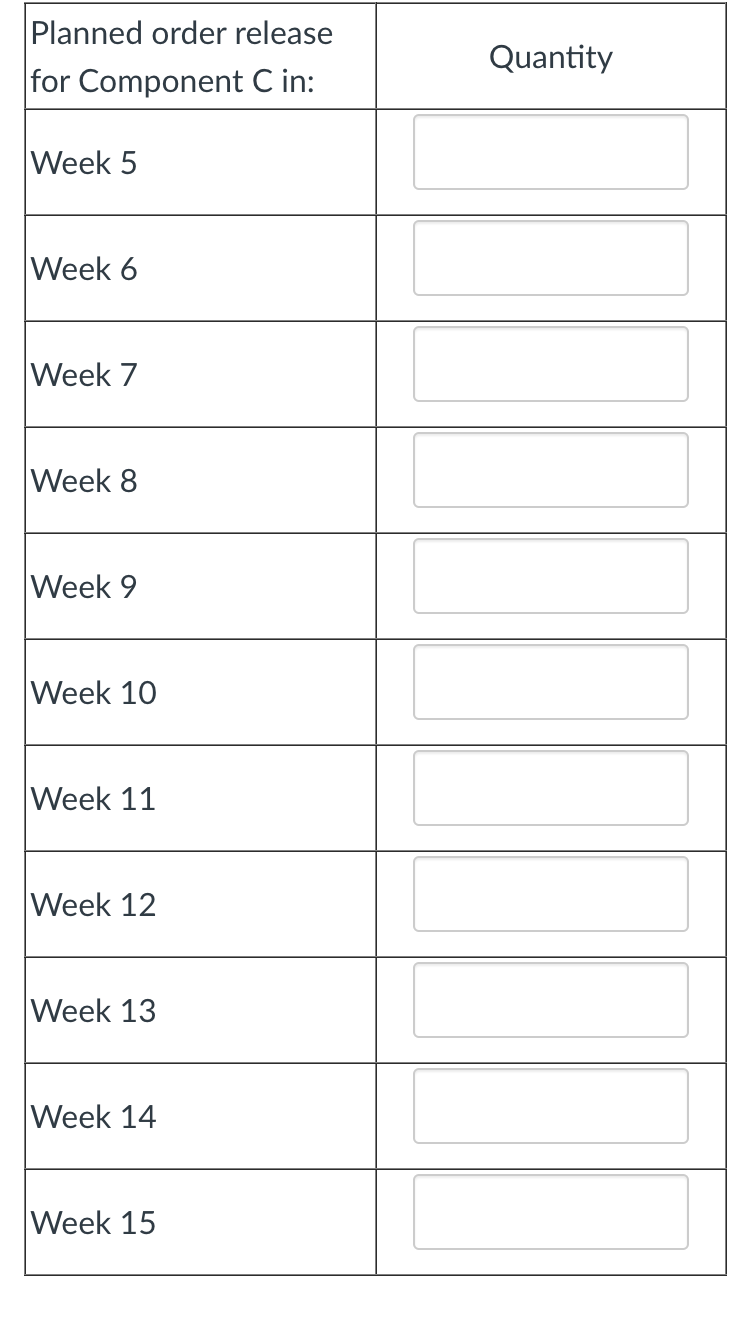
Task: Click the Week 7 row label
Action: pyautogui.click(x=83, y=374)
